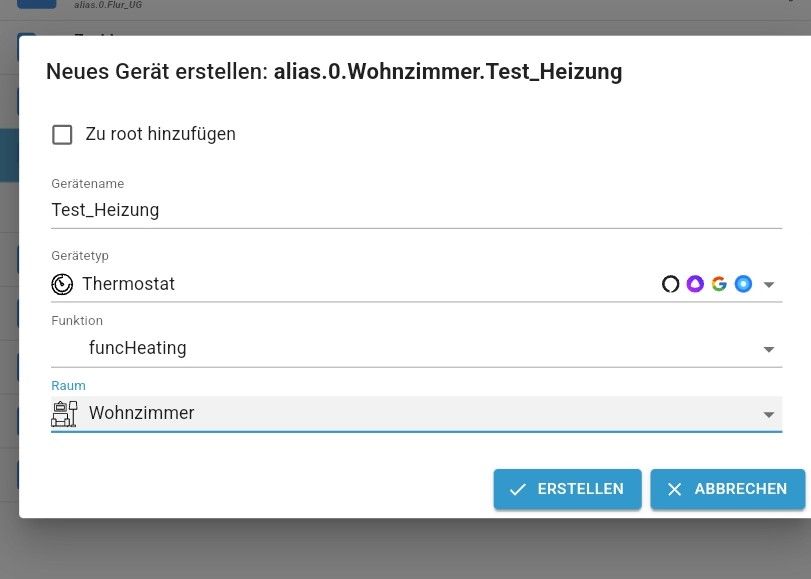The height and width of the screenshot is (579, 811).
Task: Click the checkmark icon on Erstellen
Action: pos(518,489)
